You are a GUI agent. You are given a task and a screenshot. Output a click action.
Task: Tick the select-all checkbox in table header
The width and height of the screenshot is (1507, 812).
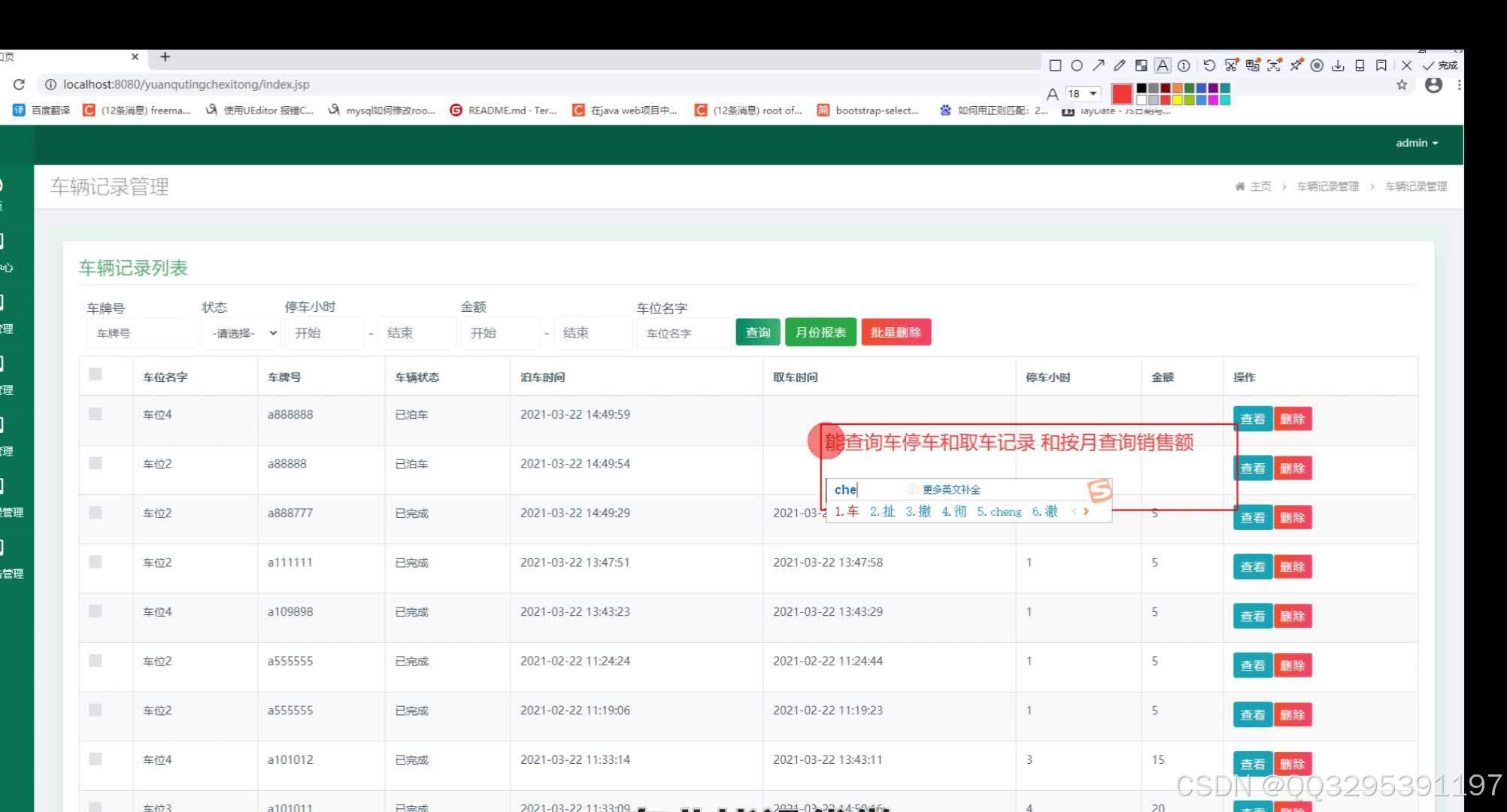pyautogui.click(x=96, y=374)
